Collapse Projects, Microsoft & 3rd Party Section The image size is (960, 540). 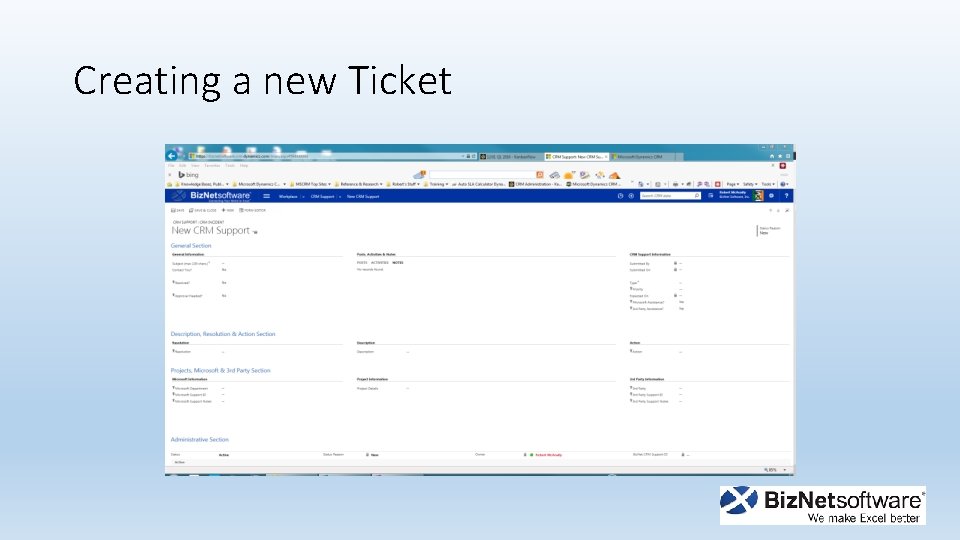[x=220, y=370]
